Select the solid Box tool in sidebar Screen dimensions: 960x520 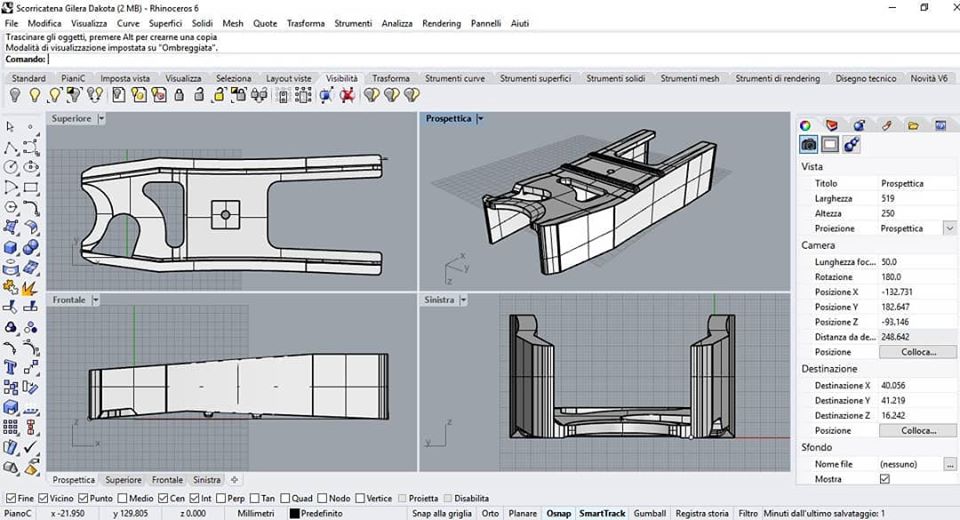11,247
